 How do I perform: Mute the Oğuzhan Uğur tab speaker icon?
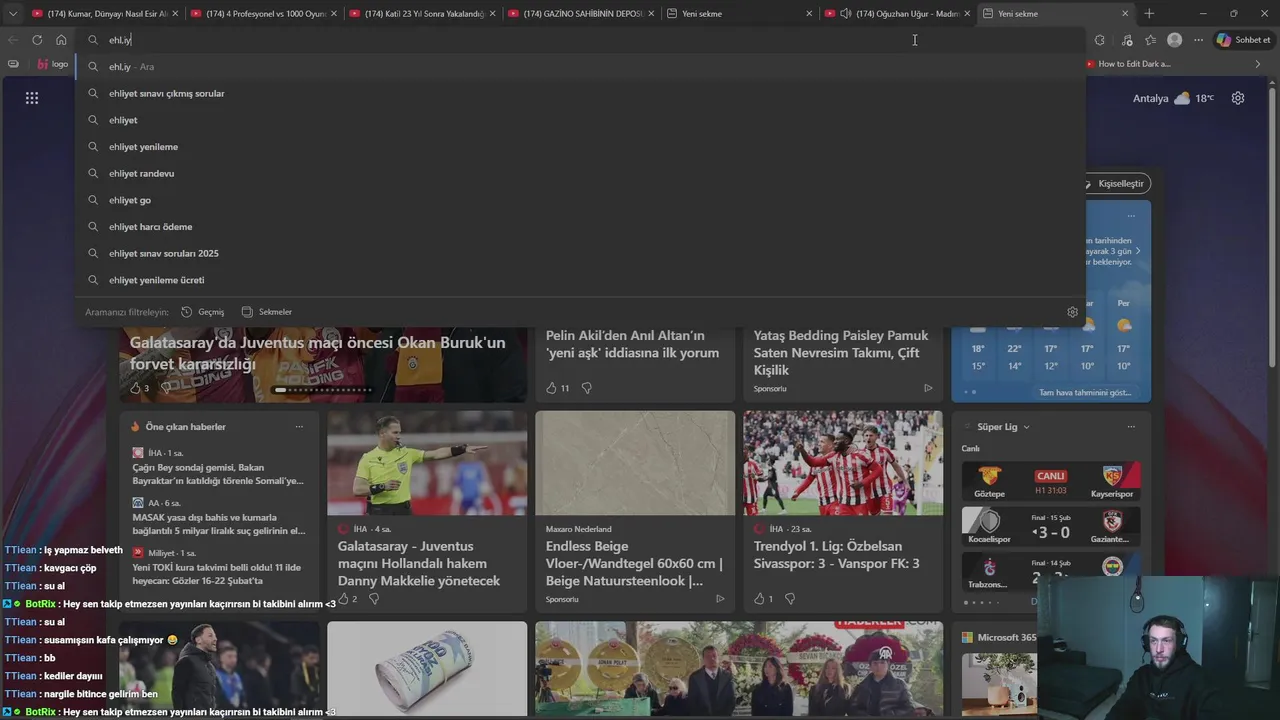click(x=846, y=14)
